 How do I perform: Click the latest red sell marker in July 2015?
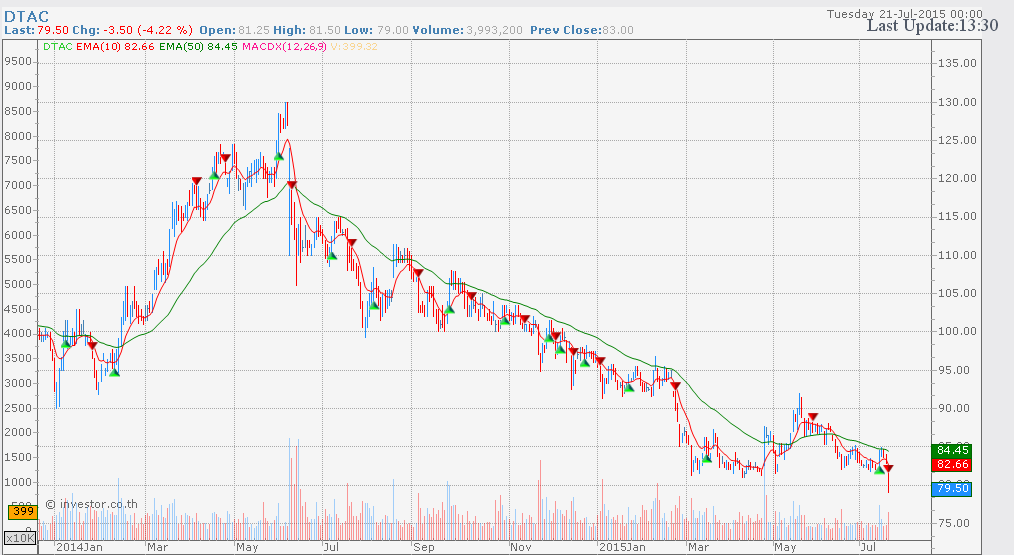pos(889,468)
